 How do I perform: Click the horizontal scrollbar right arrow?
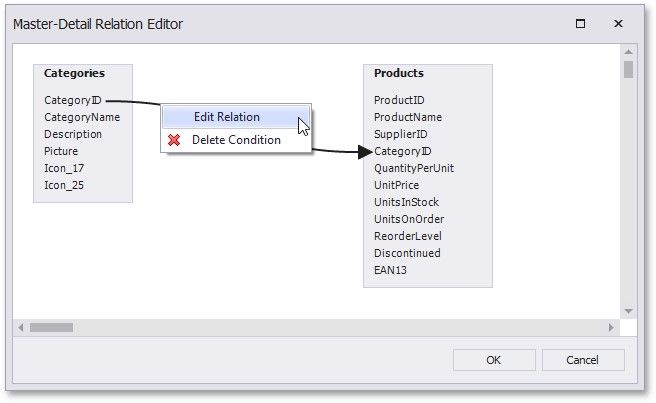612,327
